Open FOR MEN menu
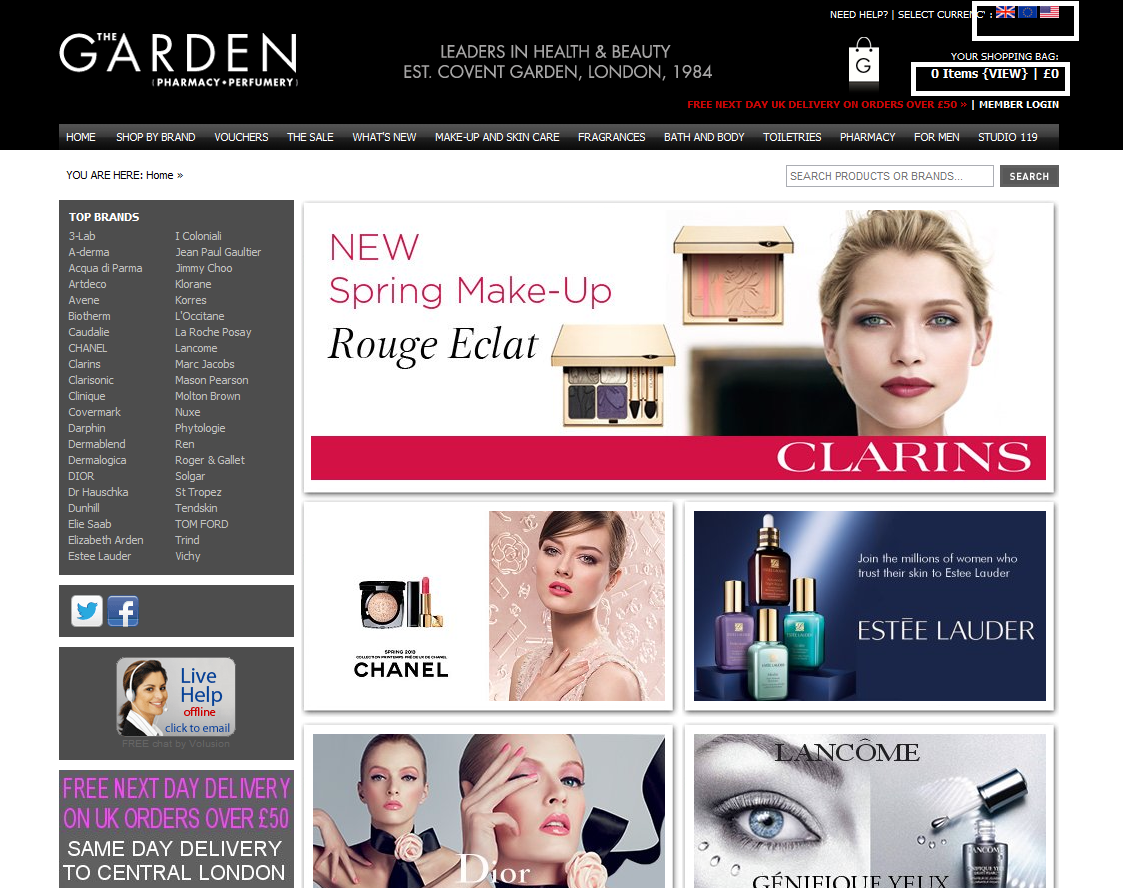The height and width of the screenshot is (888, 1123). (937, 137)
